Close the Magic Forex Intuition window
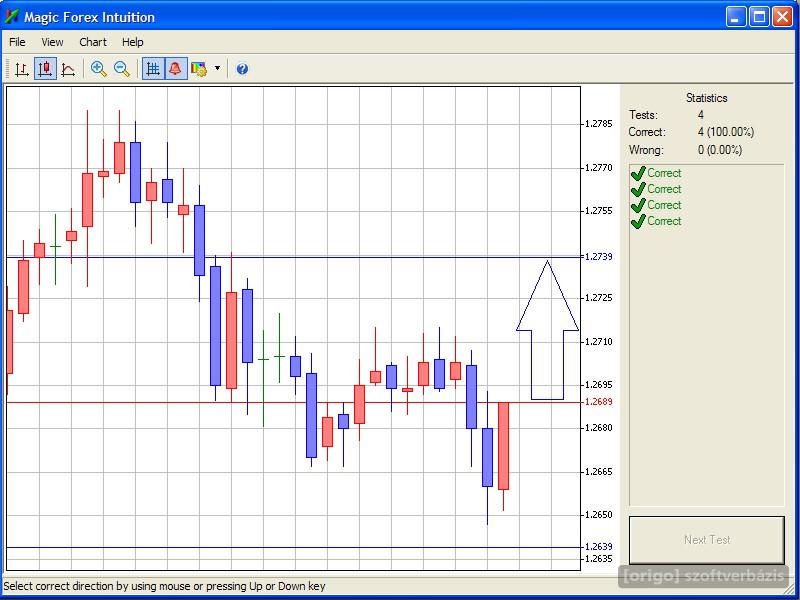Screen dimensions: 800x600 pos(782,17)
